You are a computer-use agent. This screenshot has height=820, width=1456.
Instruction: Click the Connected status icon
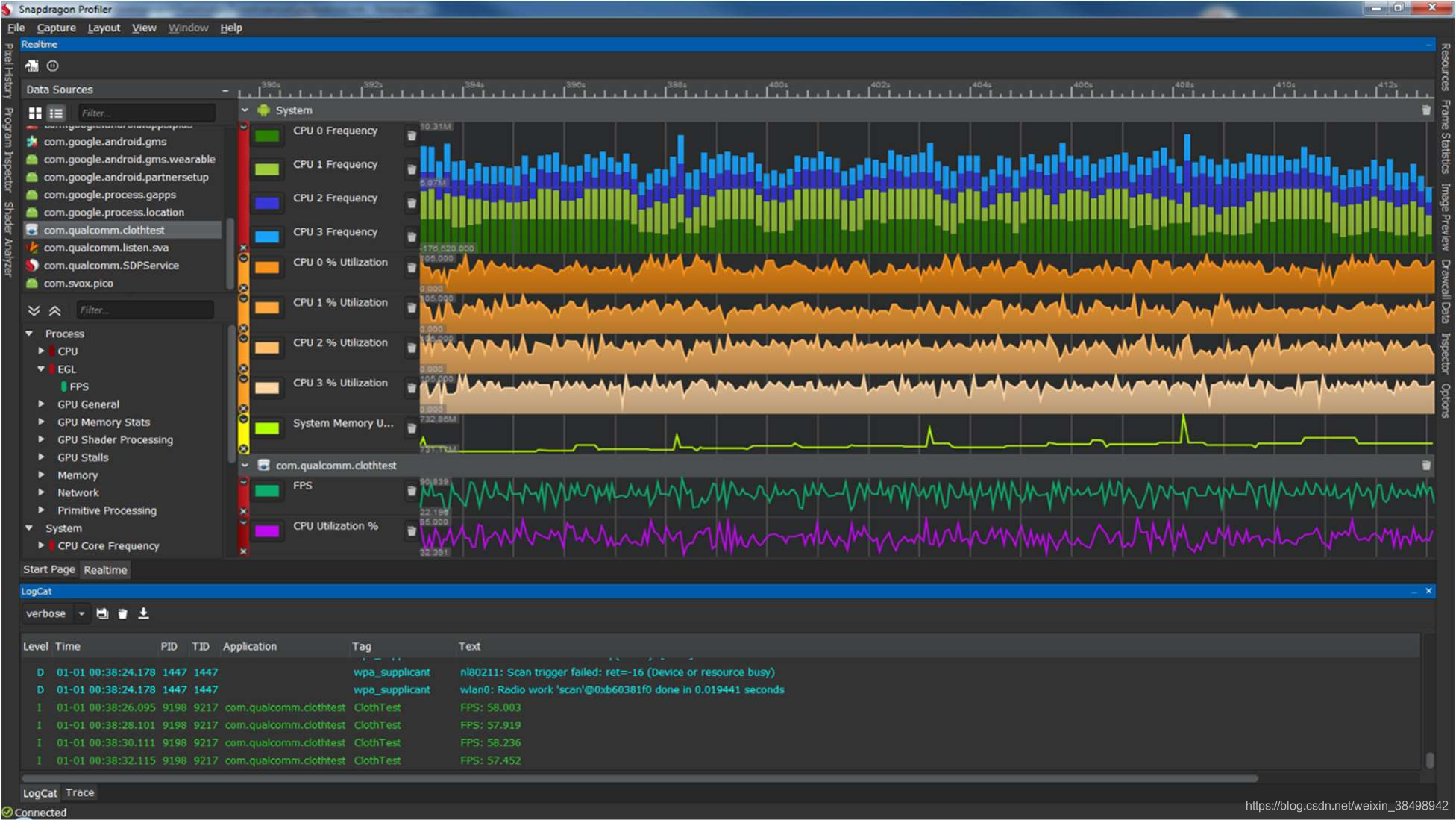pyautogui.click(x=7, y=813)
